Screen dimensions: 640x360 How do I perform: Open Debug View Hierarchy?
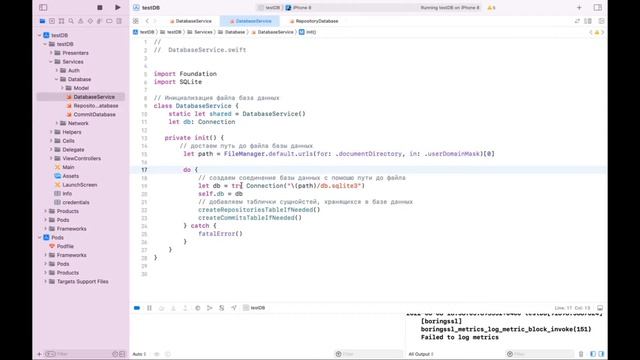pos(198,308)
